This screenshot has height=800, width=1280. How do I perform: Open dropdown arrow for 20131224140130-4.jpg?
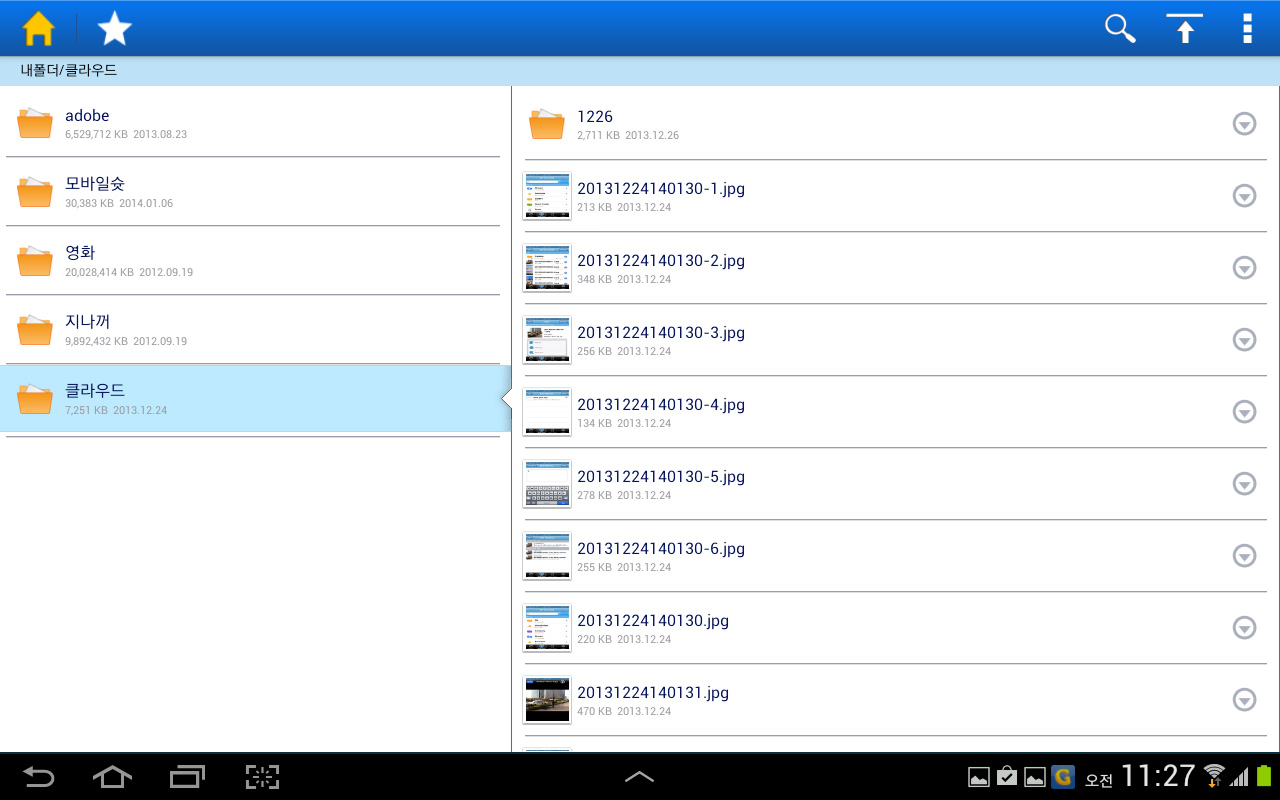pyautogui.click(x=1244, y=412)
